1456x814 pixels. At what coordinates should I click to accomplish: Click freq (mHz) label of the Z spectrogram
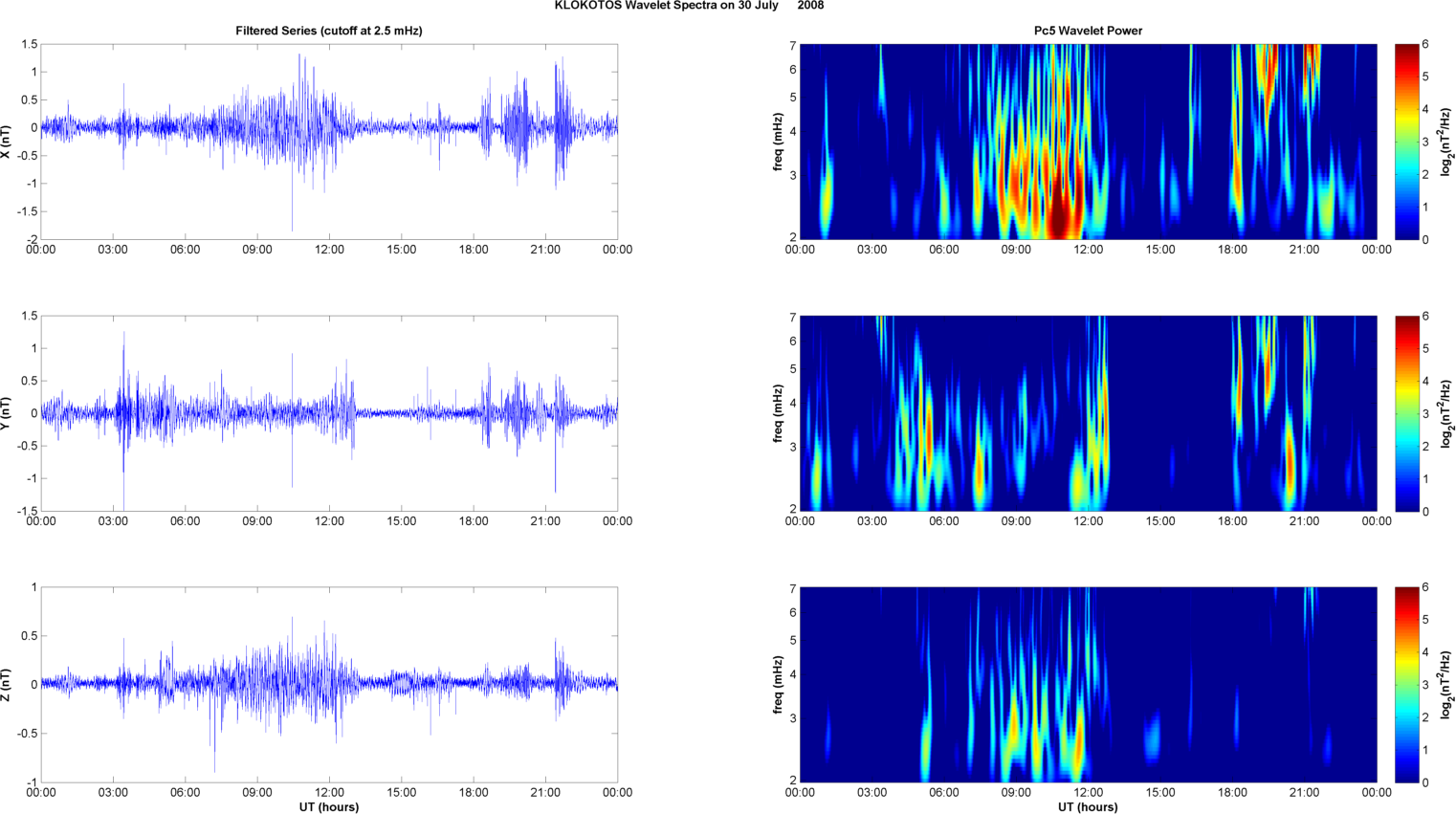pyautogui.click(x=779, y=685)
